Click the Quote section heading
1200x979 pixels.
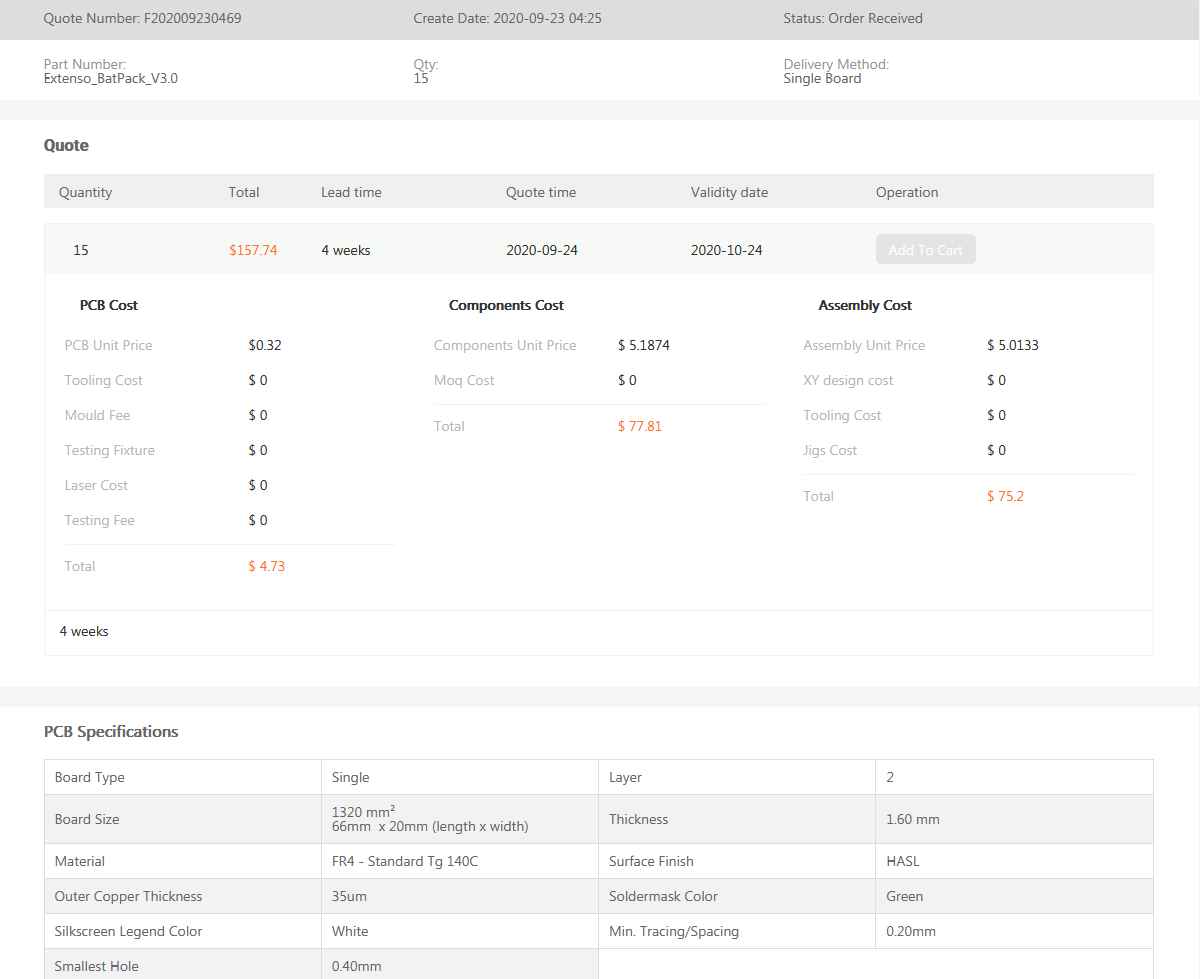click(x=66, y=145)
